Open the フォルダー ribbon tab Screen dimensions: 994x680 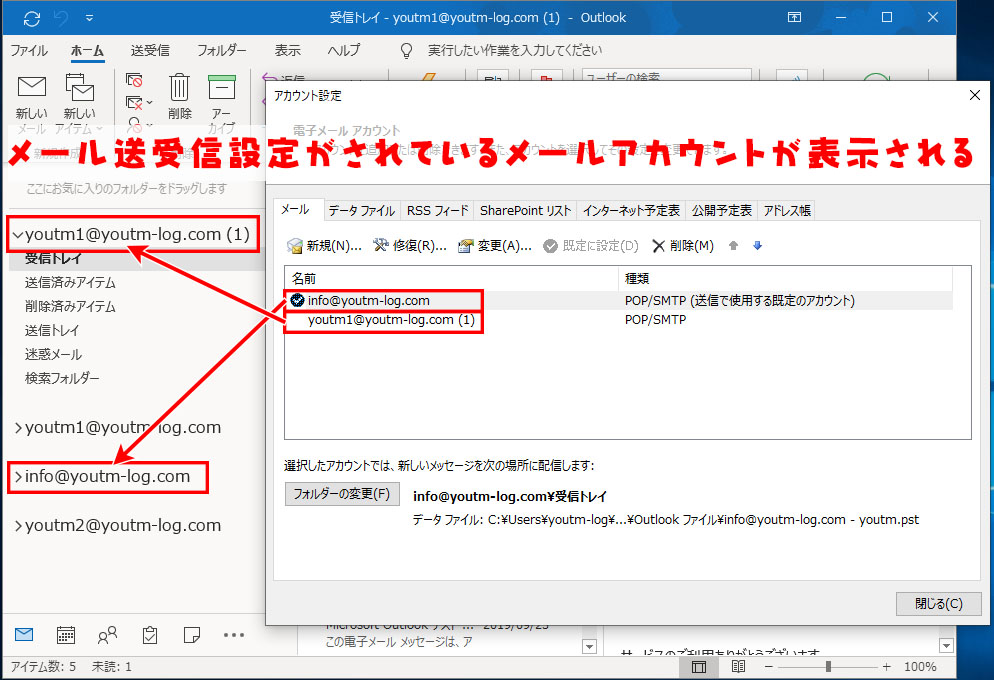(x=221, y=51)
